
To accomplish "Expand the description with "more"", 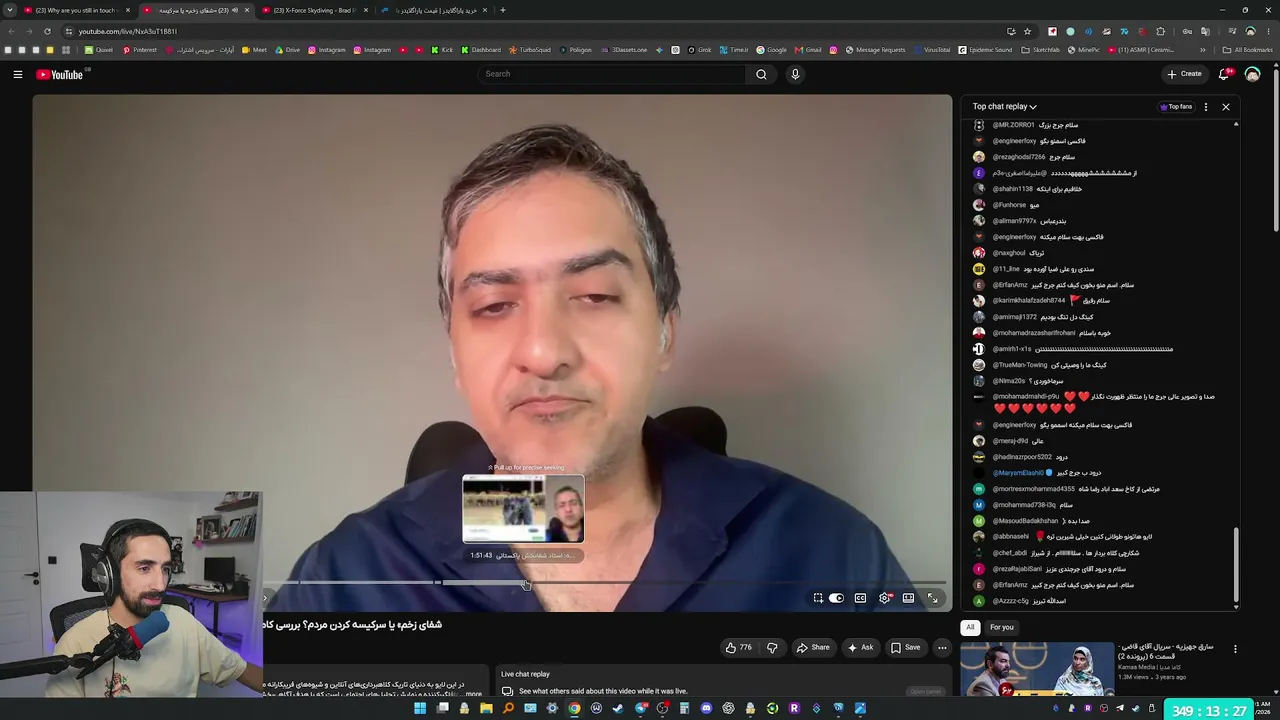I will tap(473, 693).
